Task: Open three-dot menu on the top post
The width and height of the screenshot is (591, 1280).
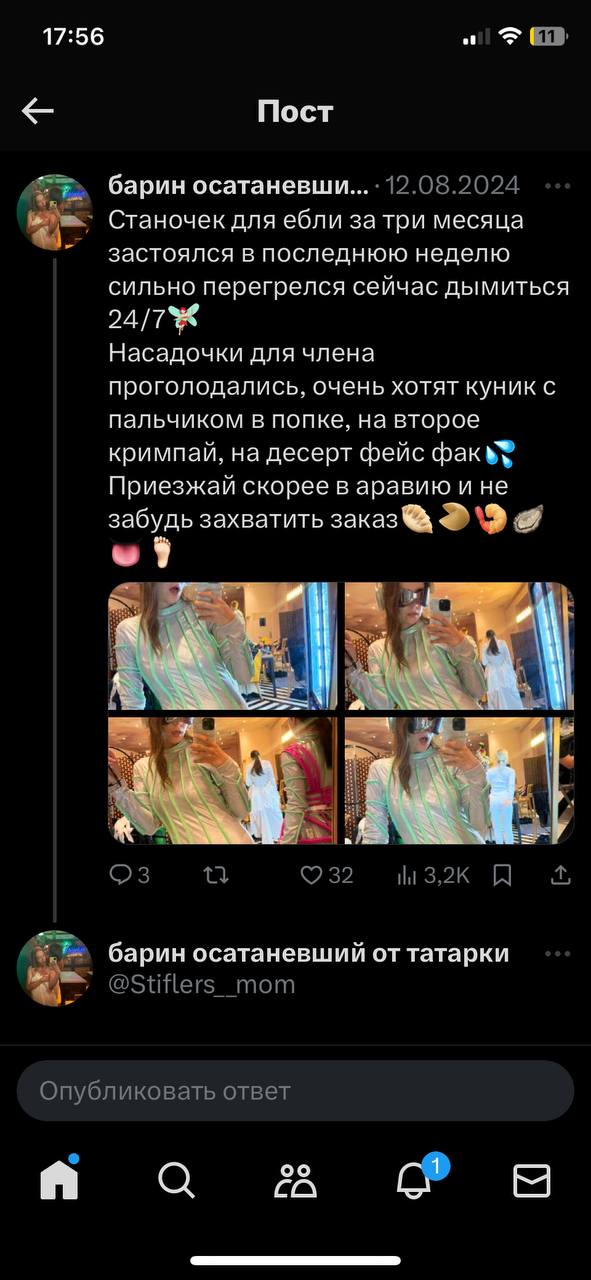Action: click(x=557, y=186)
